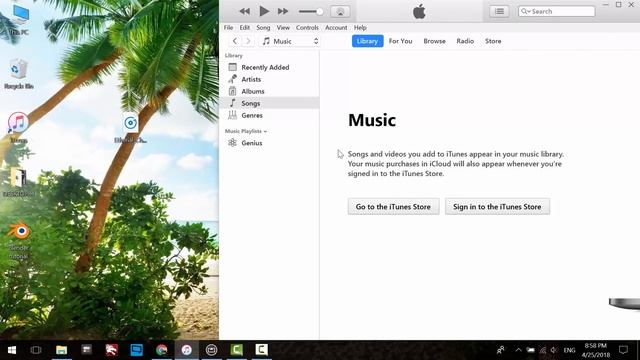The height and width of the screenshot is (360, 640).
Task: Open the Windows Start menu
Action: coord(12,350)
